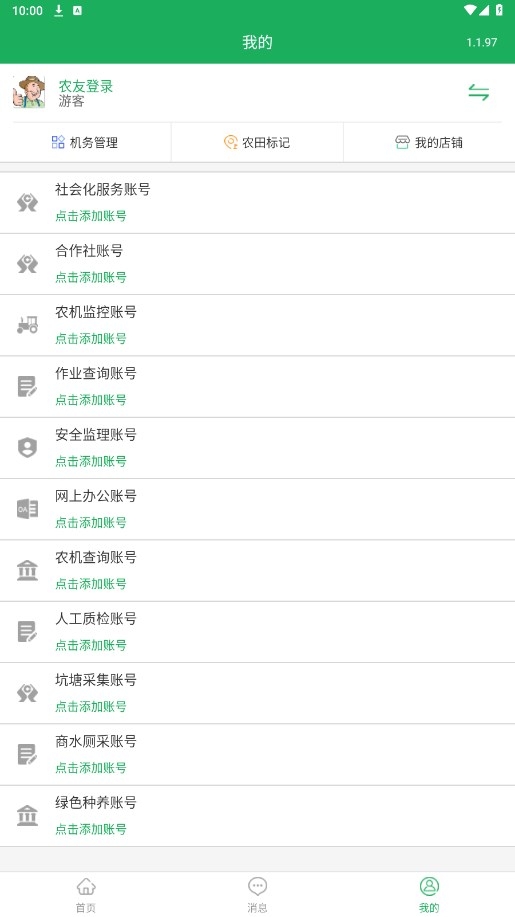This screenshot has width=515, height=917.
Task: Click bank icon for 绿色种养账号
Action: coord(27,815)
